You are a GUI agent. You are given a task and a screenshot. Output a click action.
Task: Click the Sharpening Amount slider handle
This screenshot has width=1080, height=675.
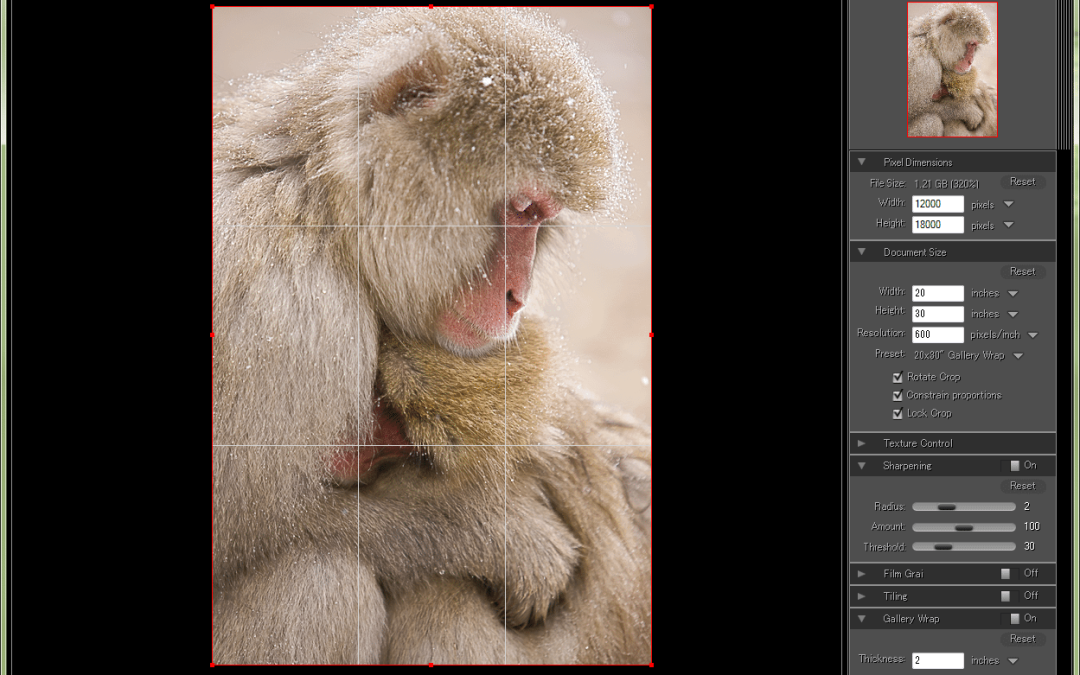coord(964,527)
